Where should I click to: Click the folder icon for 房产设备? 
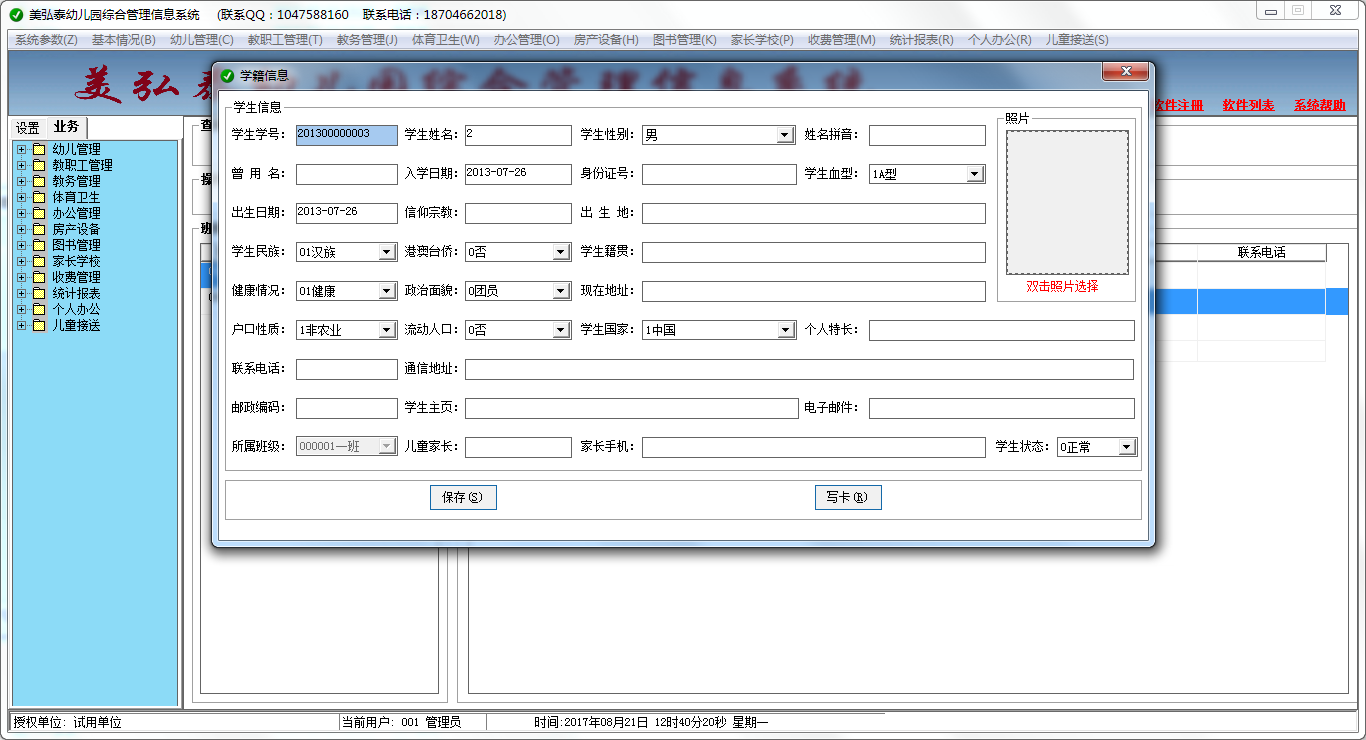(39, 229)
